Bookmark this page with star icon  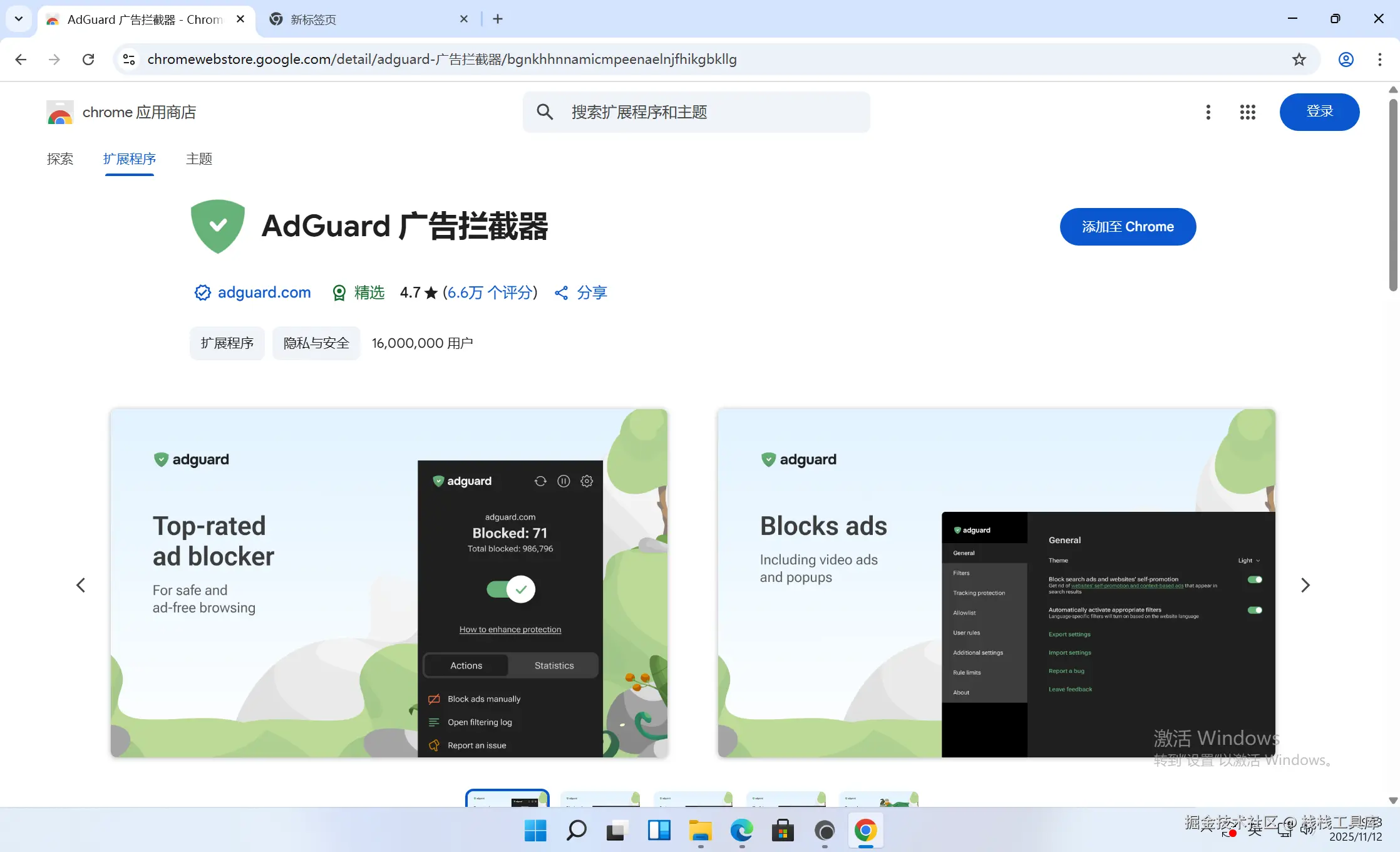[1299, 60]
